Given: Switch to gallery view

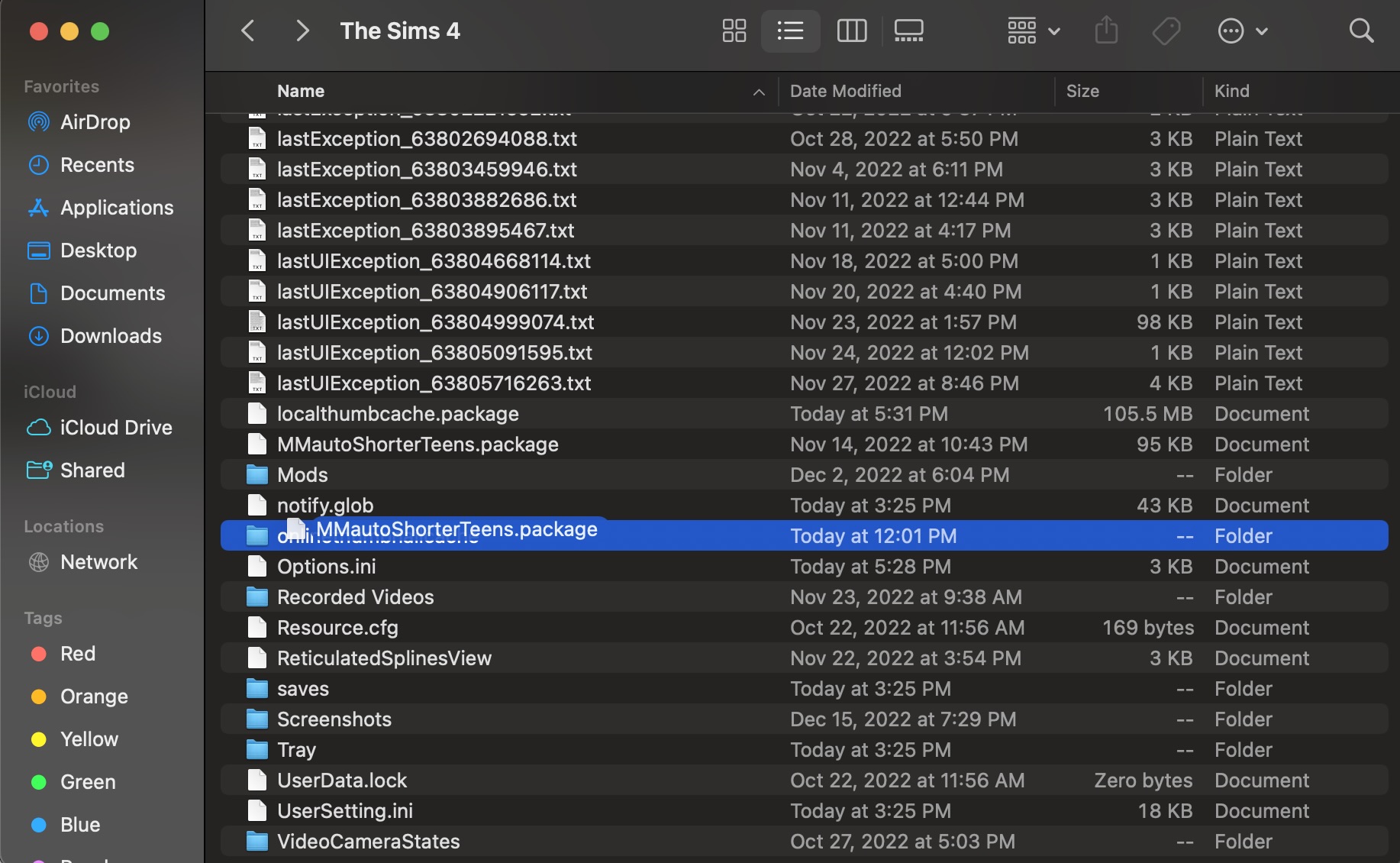Looking at the screenshot, I should (908, 31).
